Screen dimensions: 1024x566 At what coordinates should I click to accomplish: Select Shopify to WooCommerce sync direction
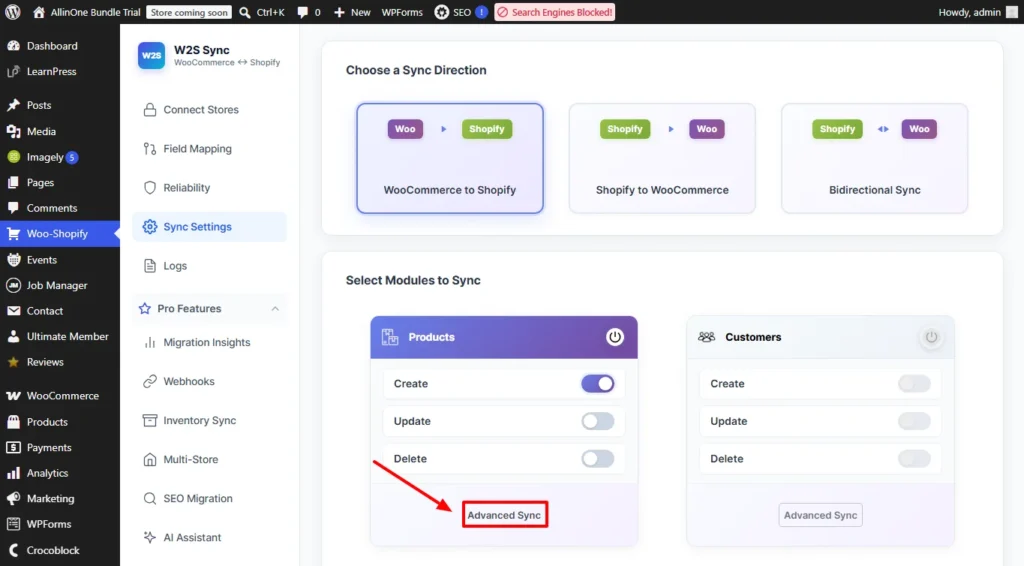tap(662, 158)
